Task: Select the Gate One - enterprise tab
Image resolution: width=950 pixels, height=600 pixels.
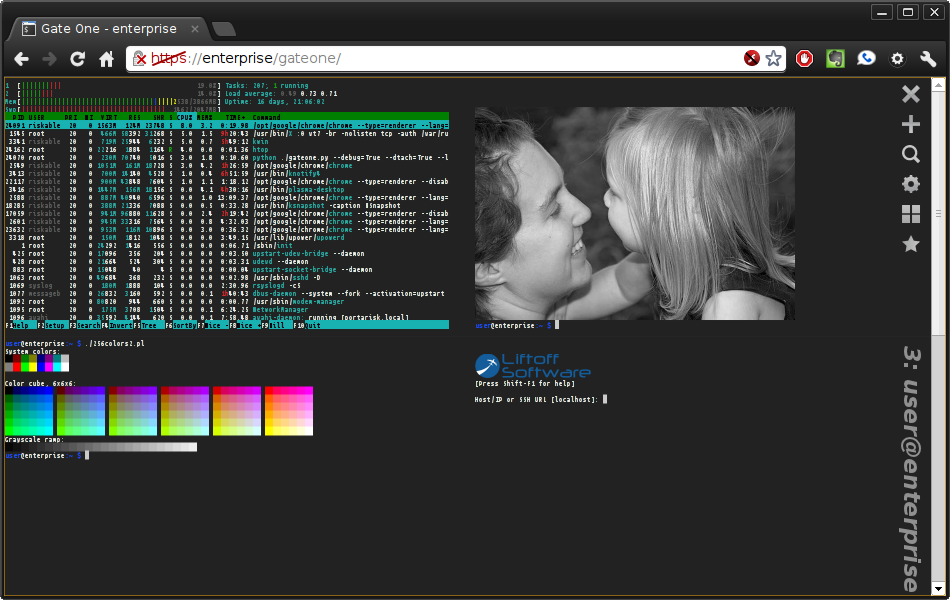Action: (x=110, y=28)
